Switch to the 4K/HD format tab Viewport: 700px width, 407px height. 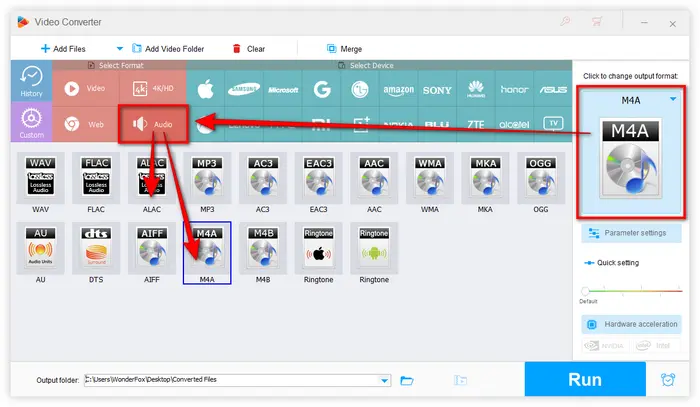pos(153,88)
